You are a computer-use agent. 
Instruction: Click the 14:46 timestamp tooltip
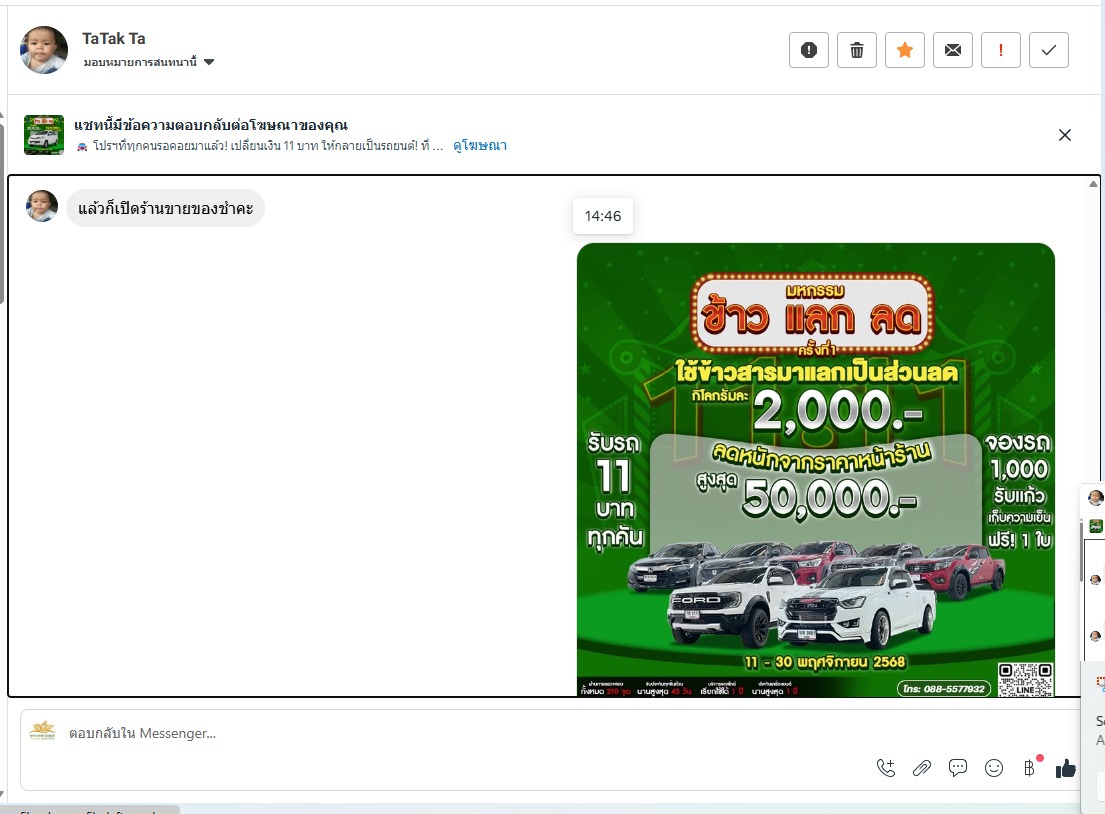(603, 216)
